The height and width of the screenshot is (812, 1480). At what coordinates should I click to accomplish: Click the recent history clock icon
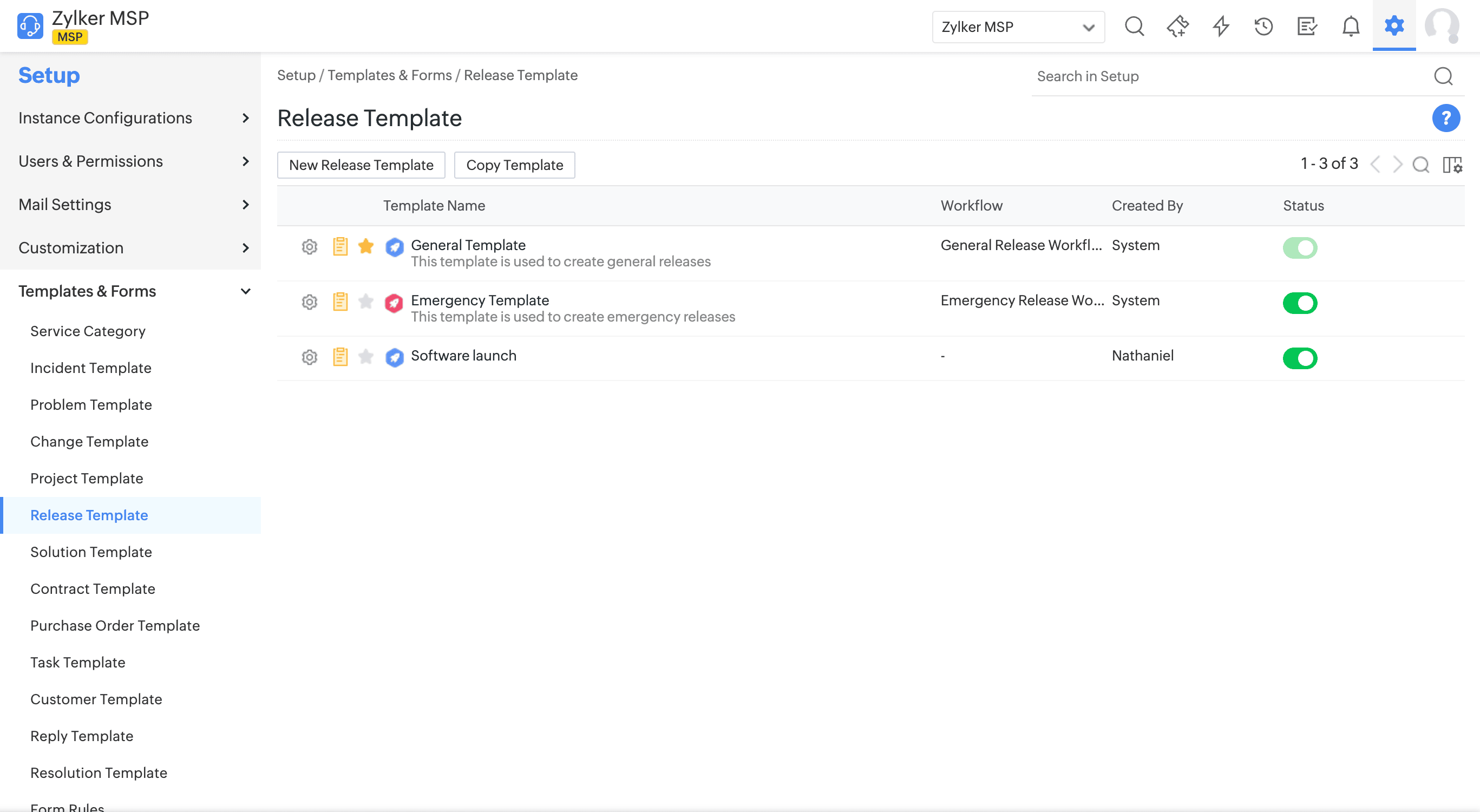(x=1263, y=27)
